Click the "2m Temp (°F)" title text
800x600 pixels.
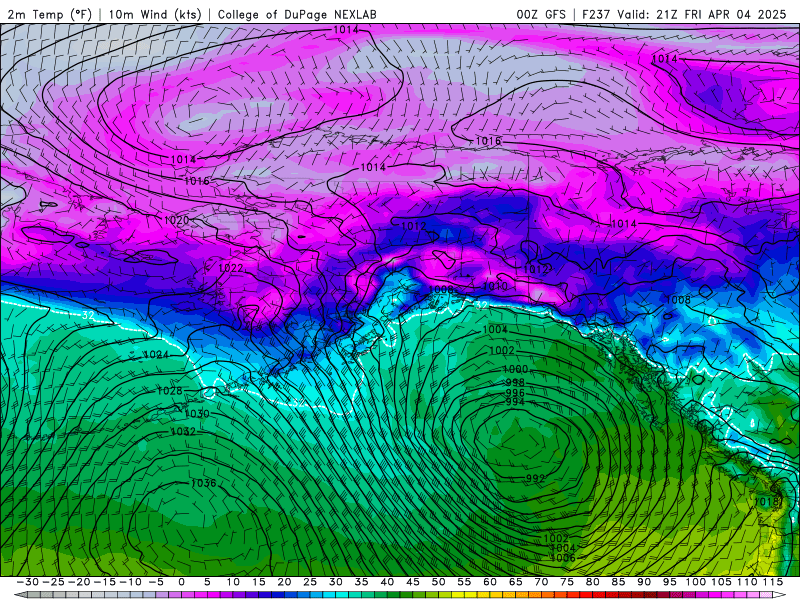[x=50, y=14]
